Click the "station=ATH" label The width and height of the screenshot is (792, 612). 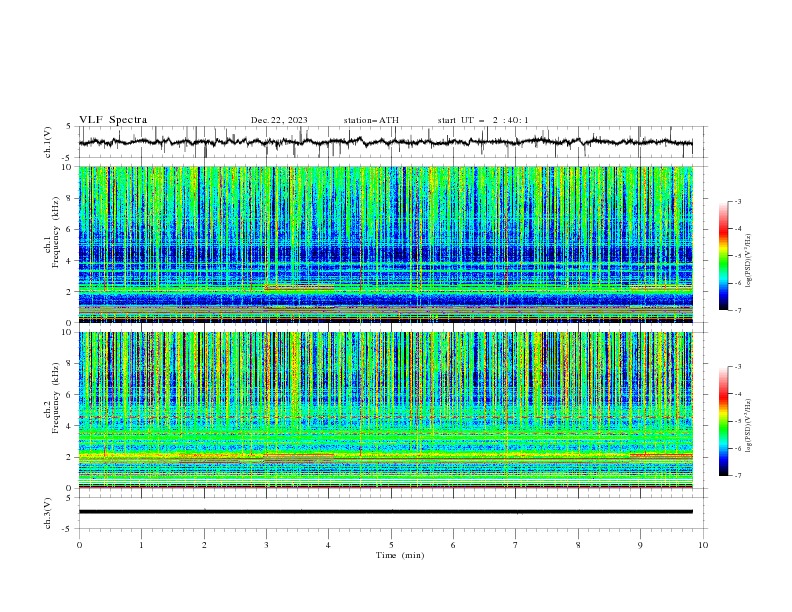(371, 120)
